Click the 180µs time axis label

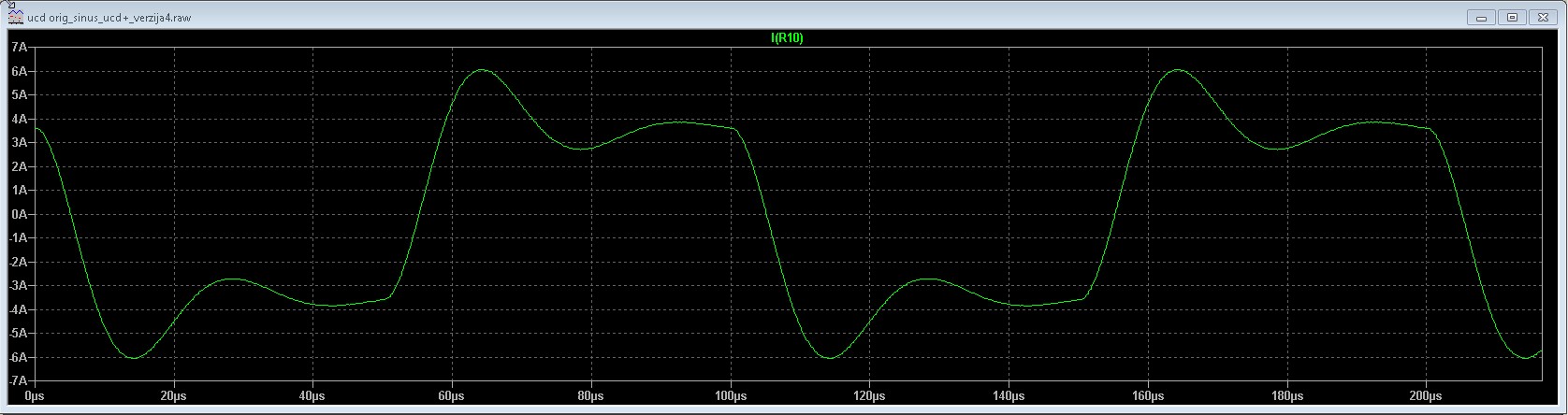tap(1287, 396)
